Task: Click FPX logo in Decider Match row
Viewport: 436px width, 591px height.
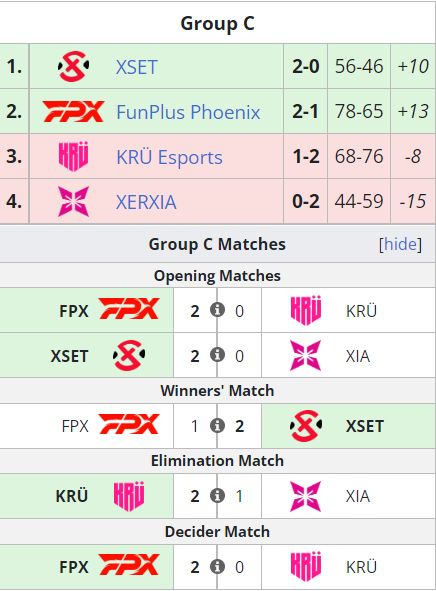Action: pyautogui.click(x=129, y=565)
